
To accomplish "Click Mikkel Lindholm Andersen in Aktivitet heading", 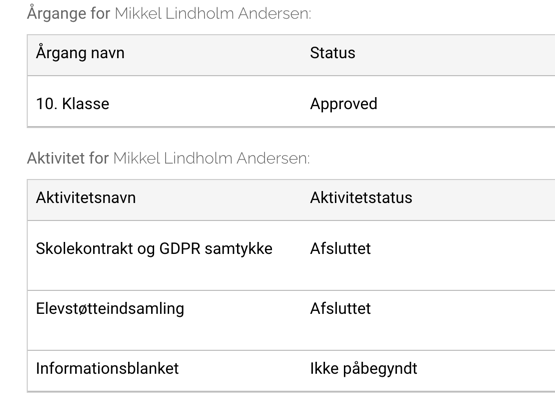I will [x=211, y=158].
